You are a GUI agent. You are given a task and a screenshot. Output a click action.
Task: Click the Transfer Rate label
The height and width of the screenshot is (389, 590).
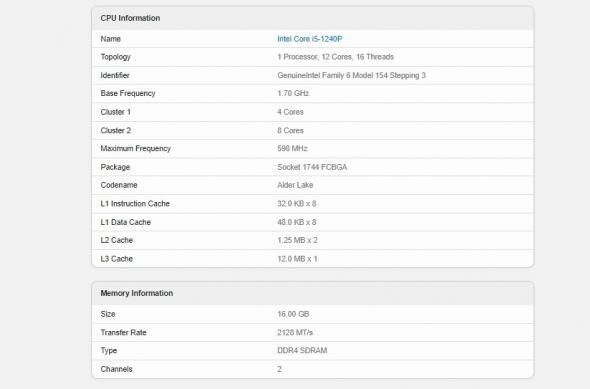click(123, 332)
